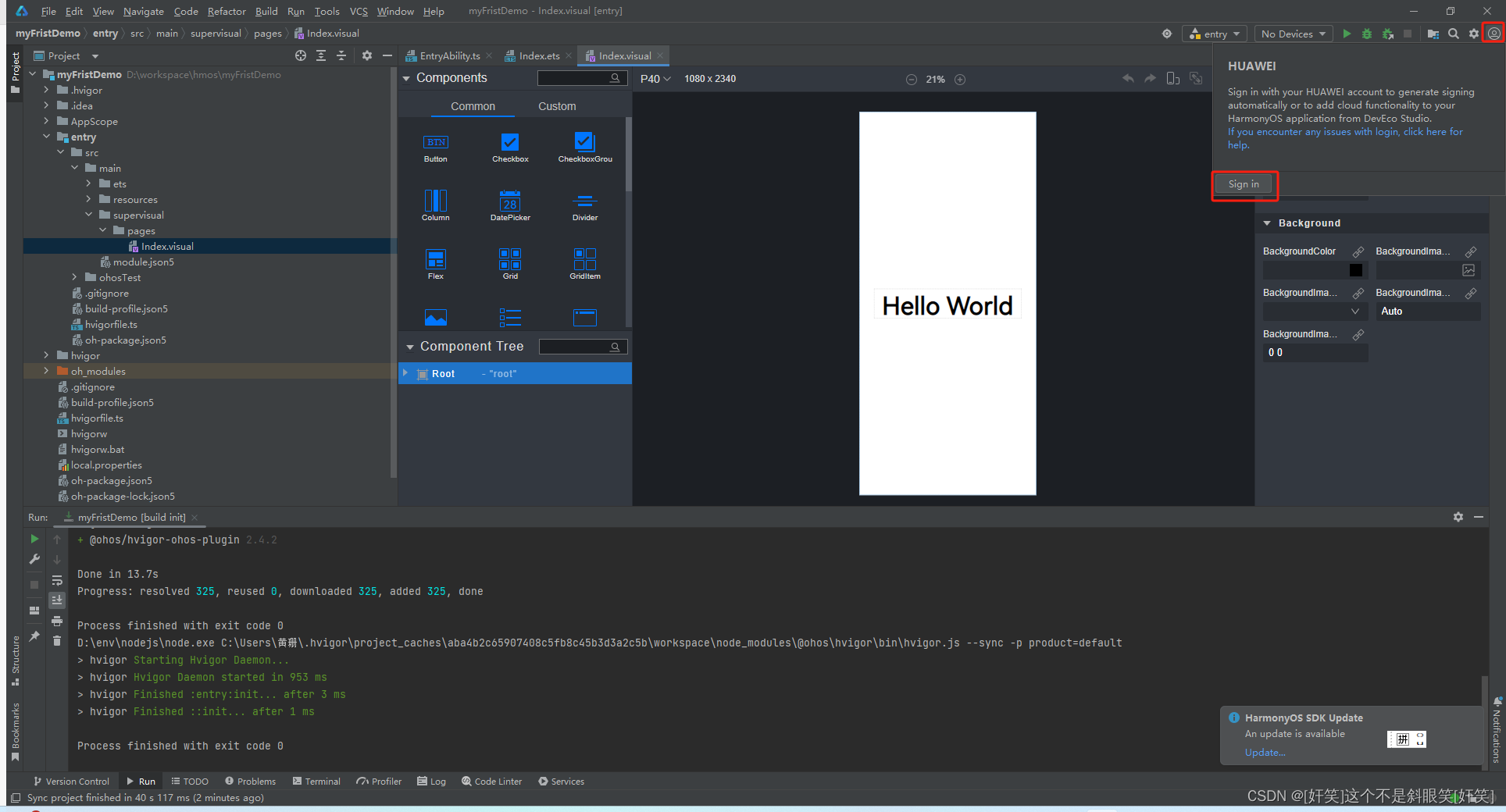Toggle soft-wrap in Run console
Viewport: 1506px width, 812px height.
57,580
